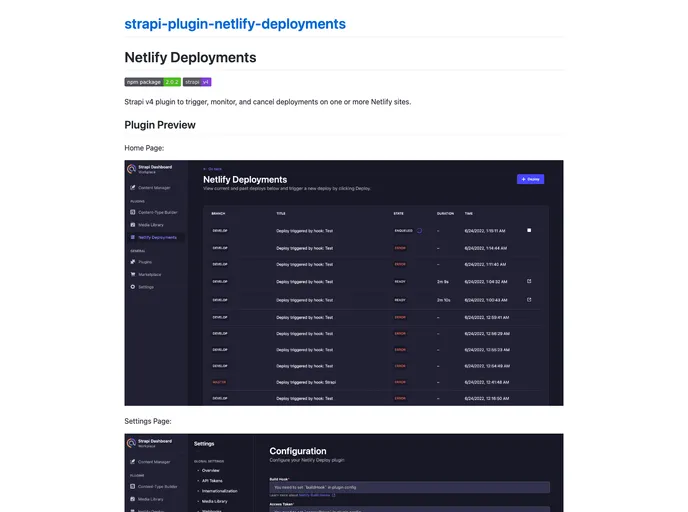
Task: Click the Configuration heading
Action: (298, 451)
